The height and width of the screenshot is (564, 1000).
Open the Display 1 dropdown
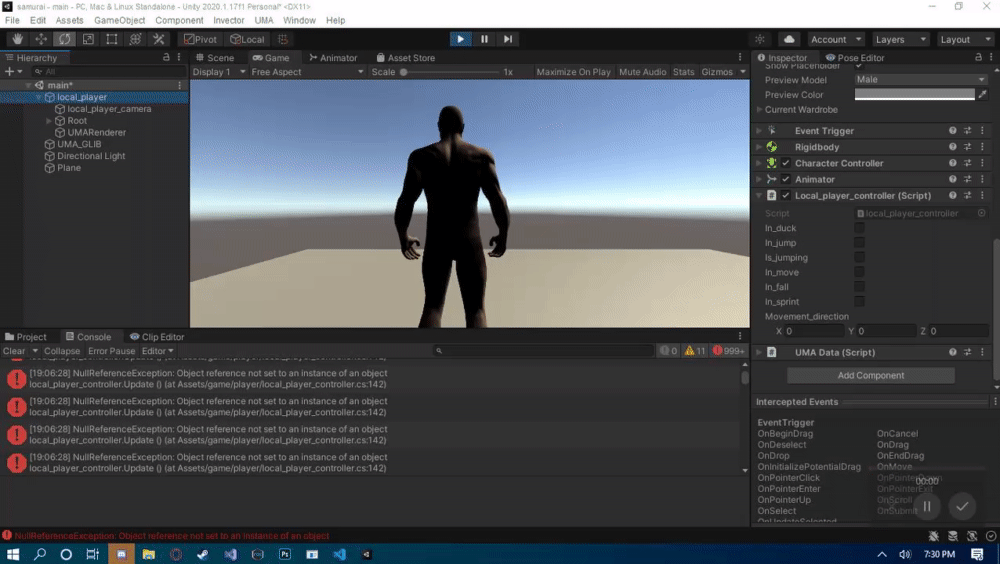[219, 72]
